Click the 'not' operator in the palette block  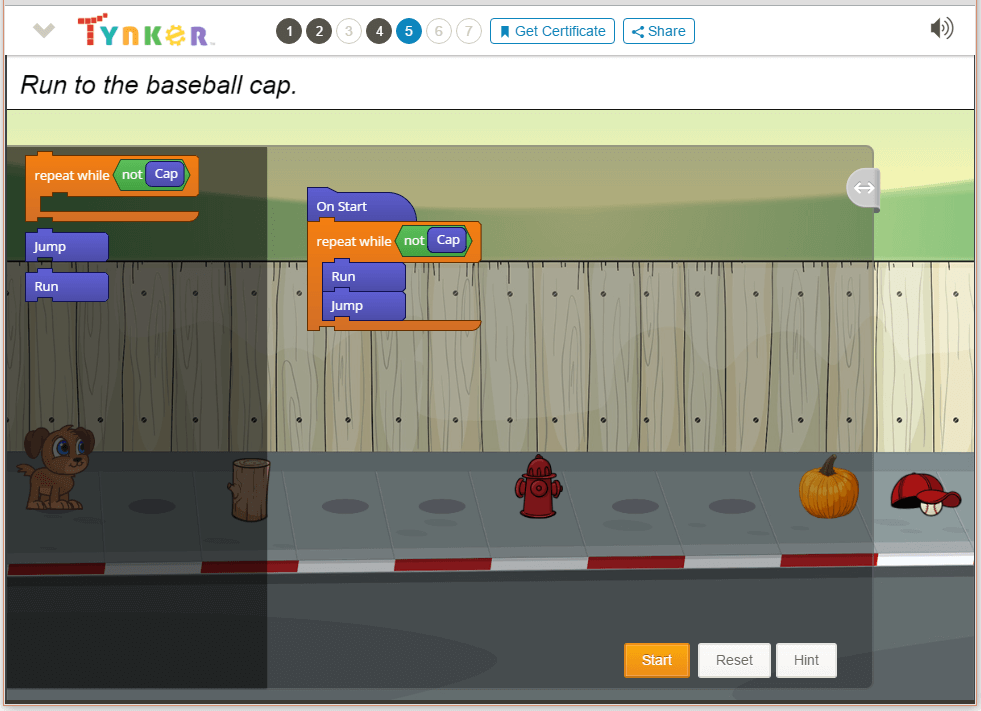click(x=132, y=175)
